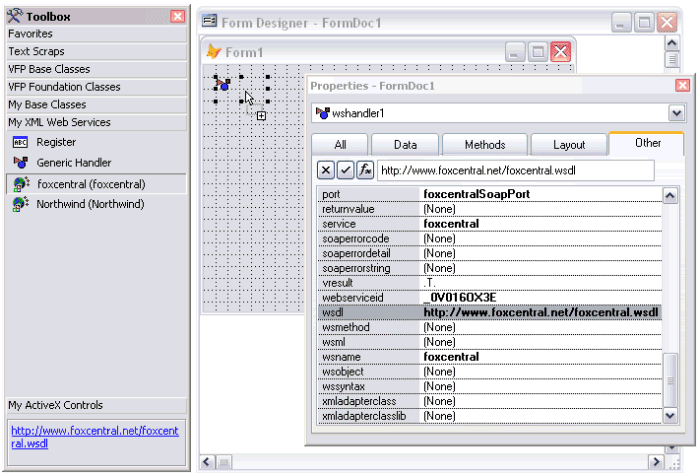Select the wsml property row
700x475 pixels.
click(489, 342)
